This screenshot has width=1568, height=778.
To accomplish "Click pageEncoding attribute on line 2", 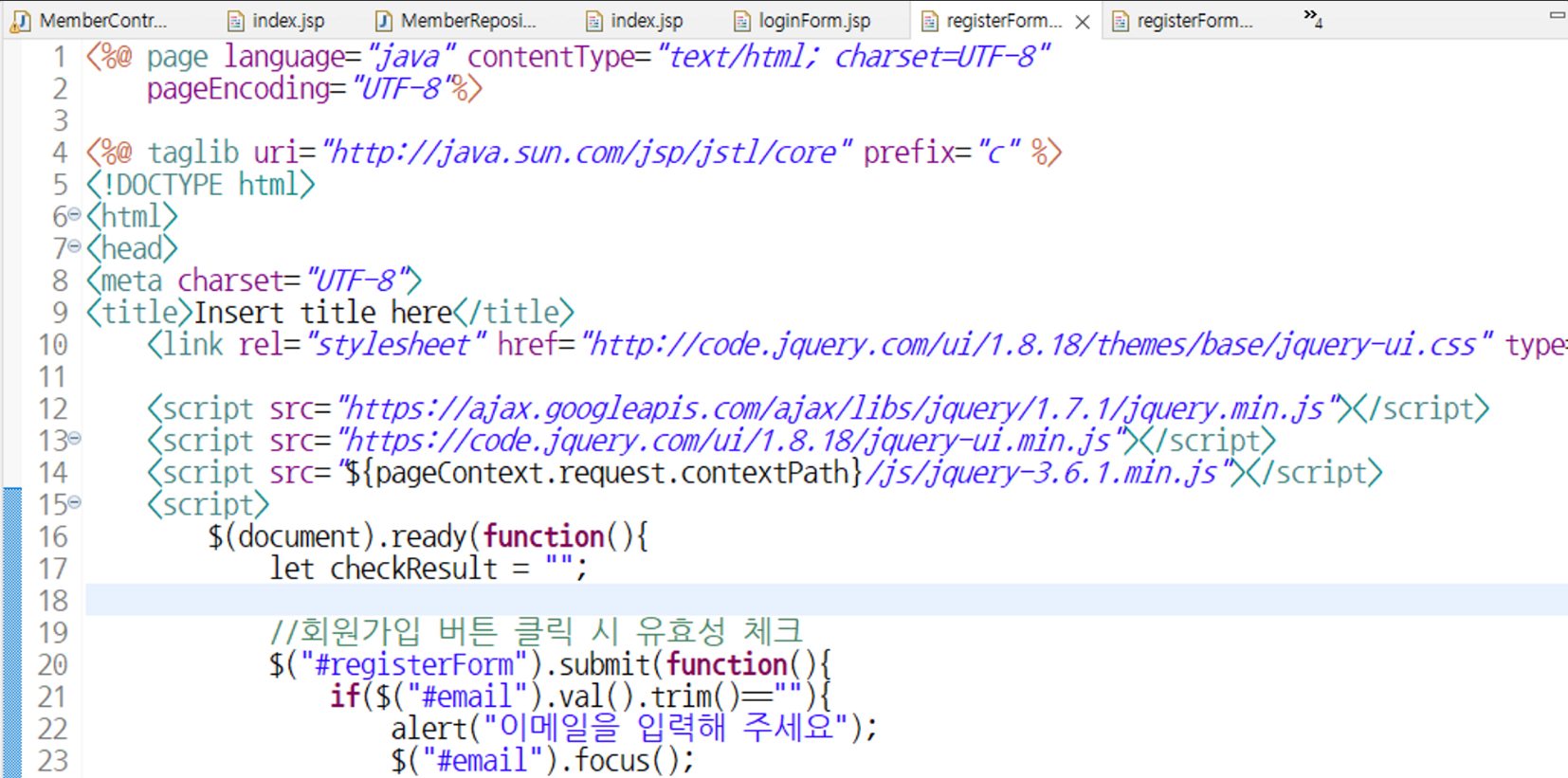I will pyautogui.click(x=237, y=89).
